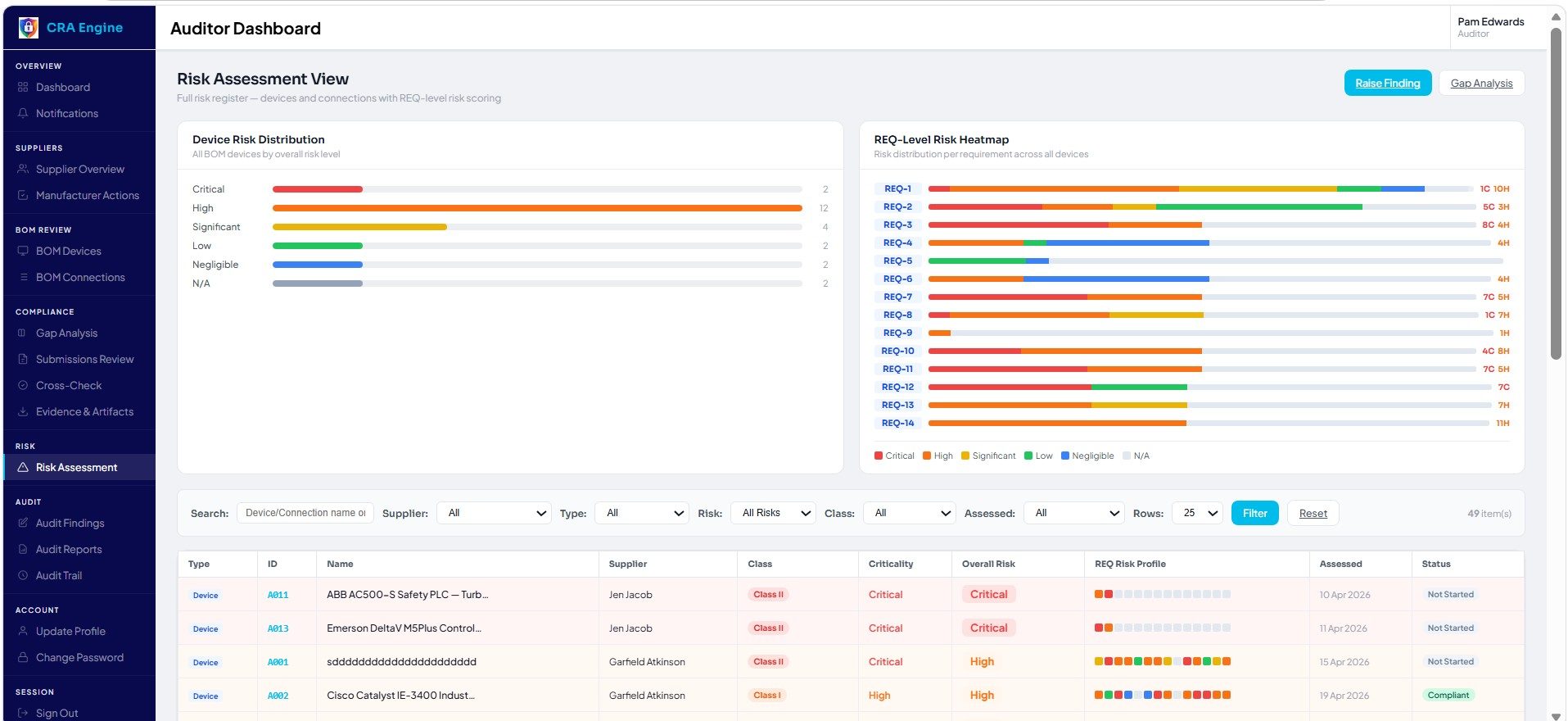Viewport: 1568px width, 721px height.
Task: Click the BOM Connections list icon
Action: tap(23, 278)
